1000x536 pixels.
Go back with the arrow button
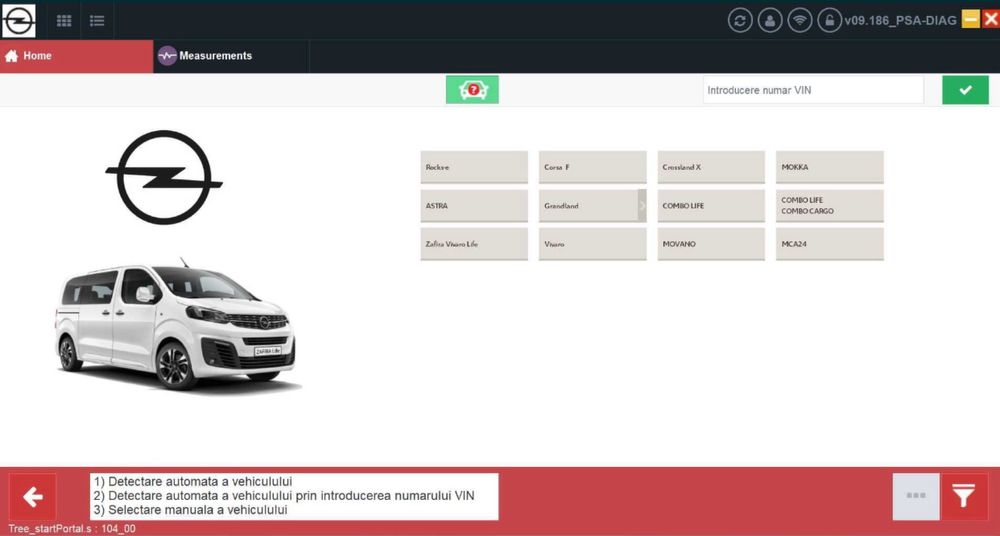click(x=33, y=496)
